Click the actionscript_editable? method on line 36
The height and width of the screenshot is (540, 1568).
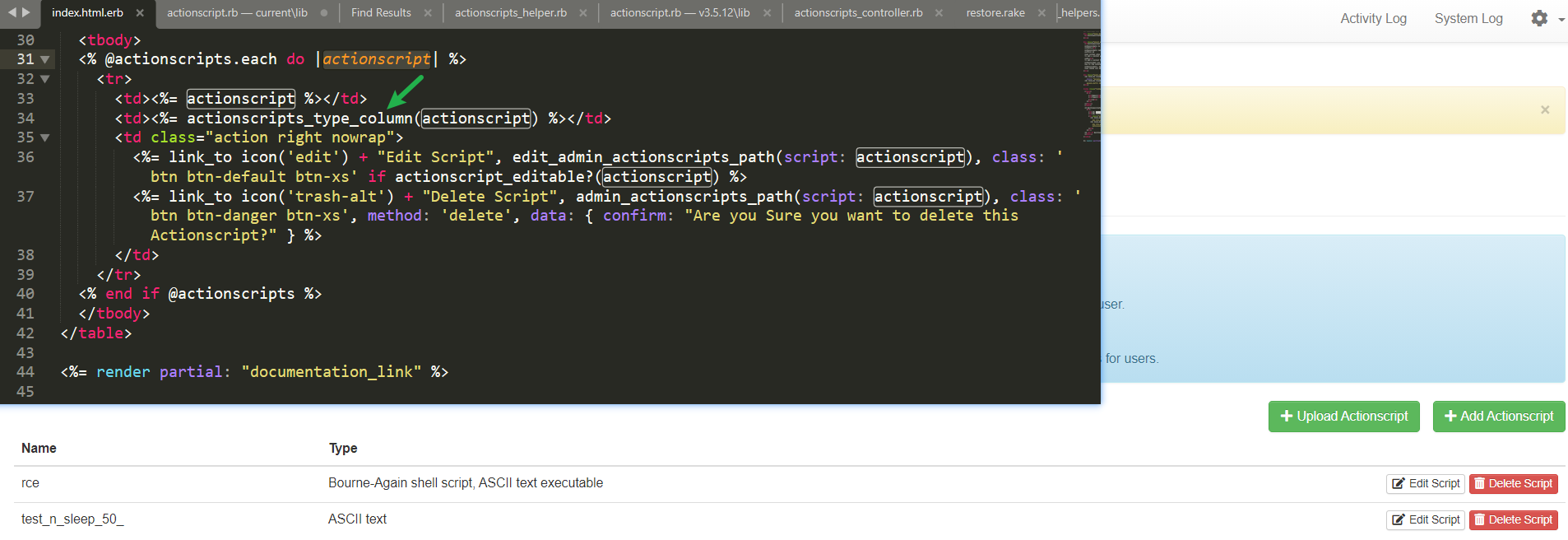494,177
